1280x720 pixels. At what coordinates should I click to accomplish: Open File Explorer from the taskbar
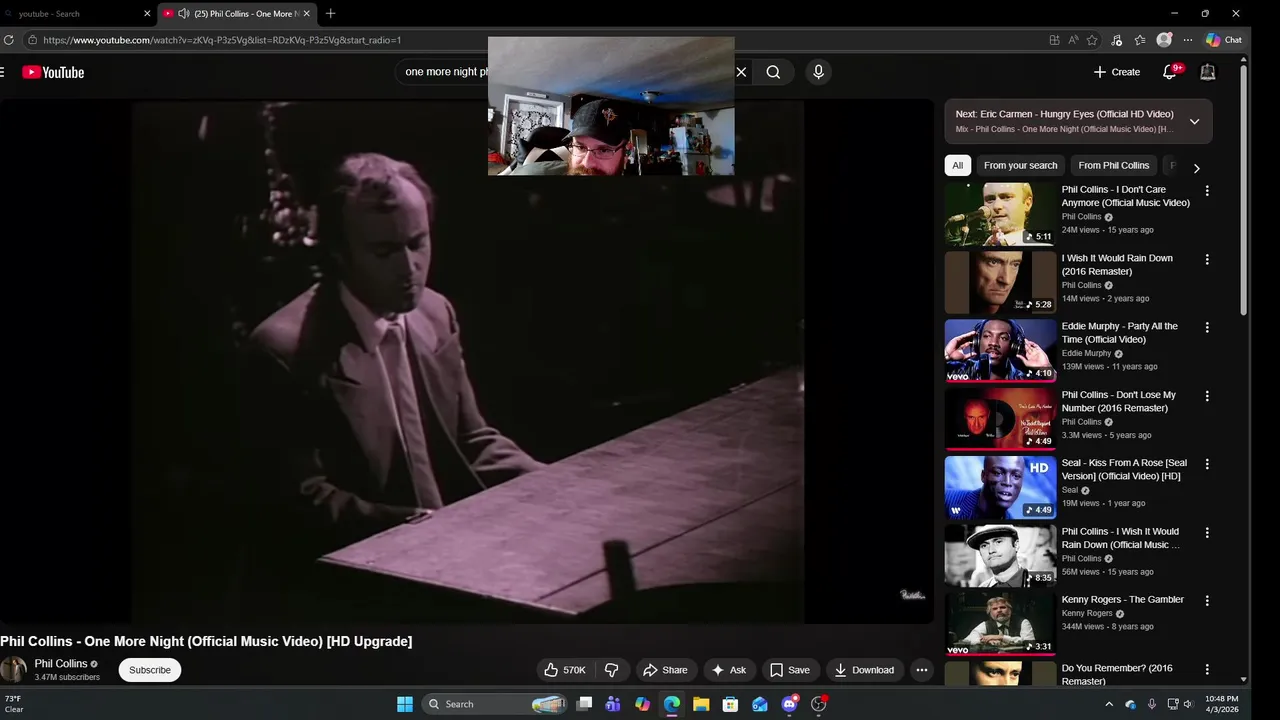coord(701,704)
